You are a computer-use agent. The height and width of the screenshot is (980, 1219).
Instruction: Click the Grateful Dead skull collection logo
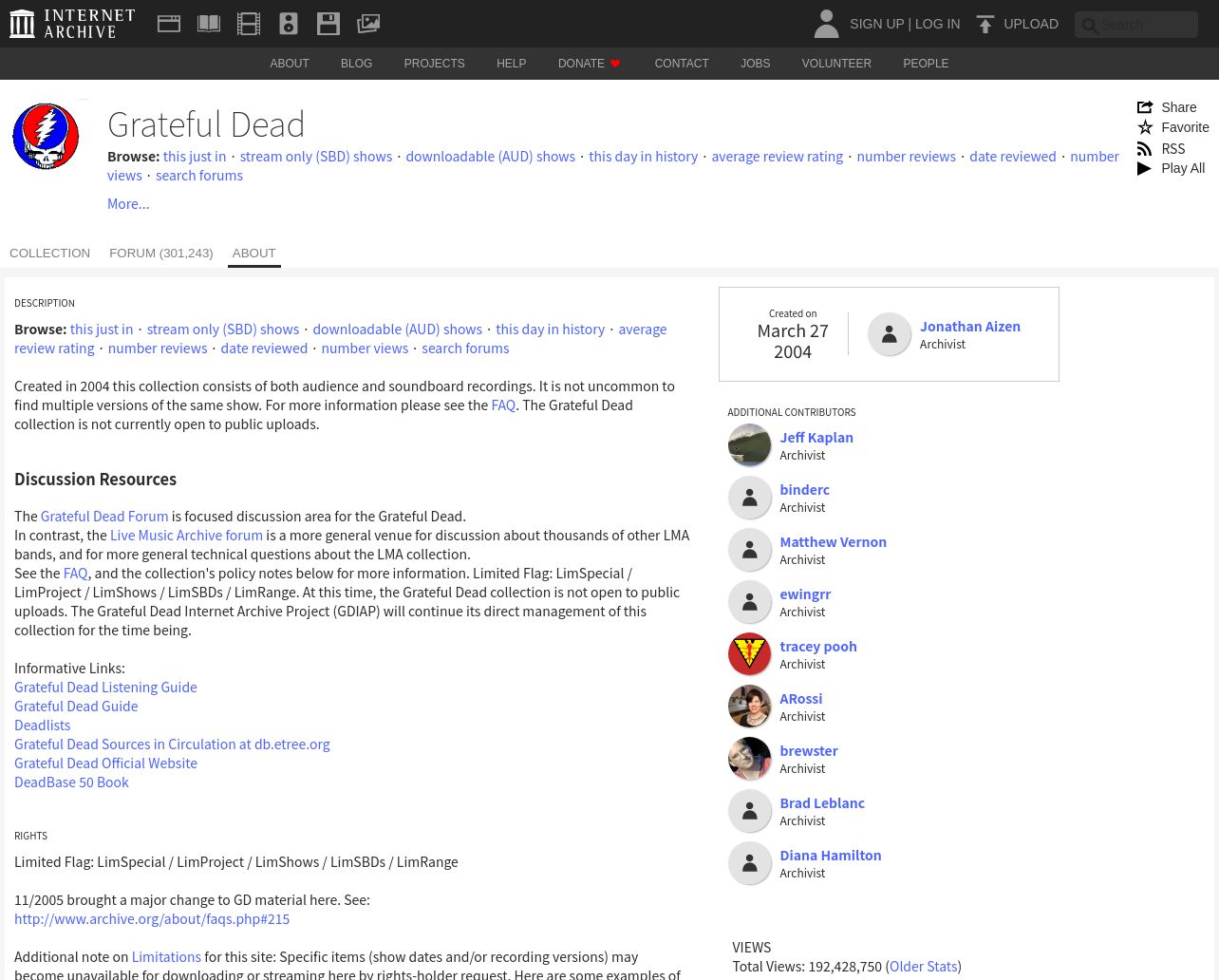(46, 136)
